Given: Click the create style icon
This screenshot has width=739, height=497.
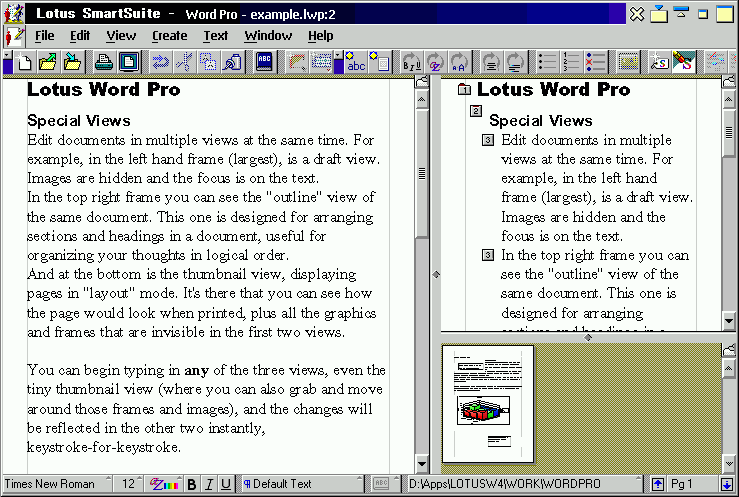Looking at the screenshot, I should click(659, 62).
